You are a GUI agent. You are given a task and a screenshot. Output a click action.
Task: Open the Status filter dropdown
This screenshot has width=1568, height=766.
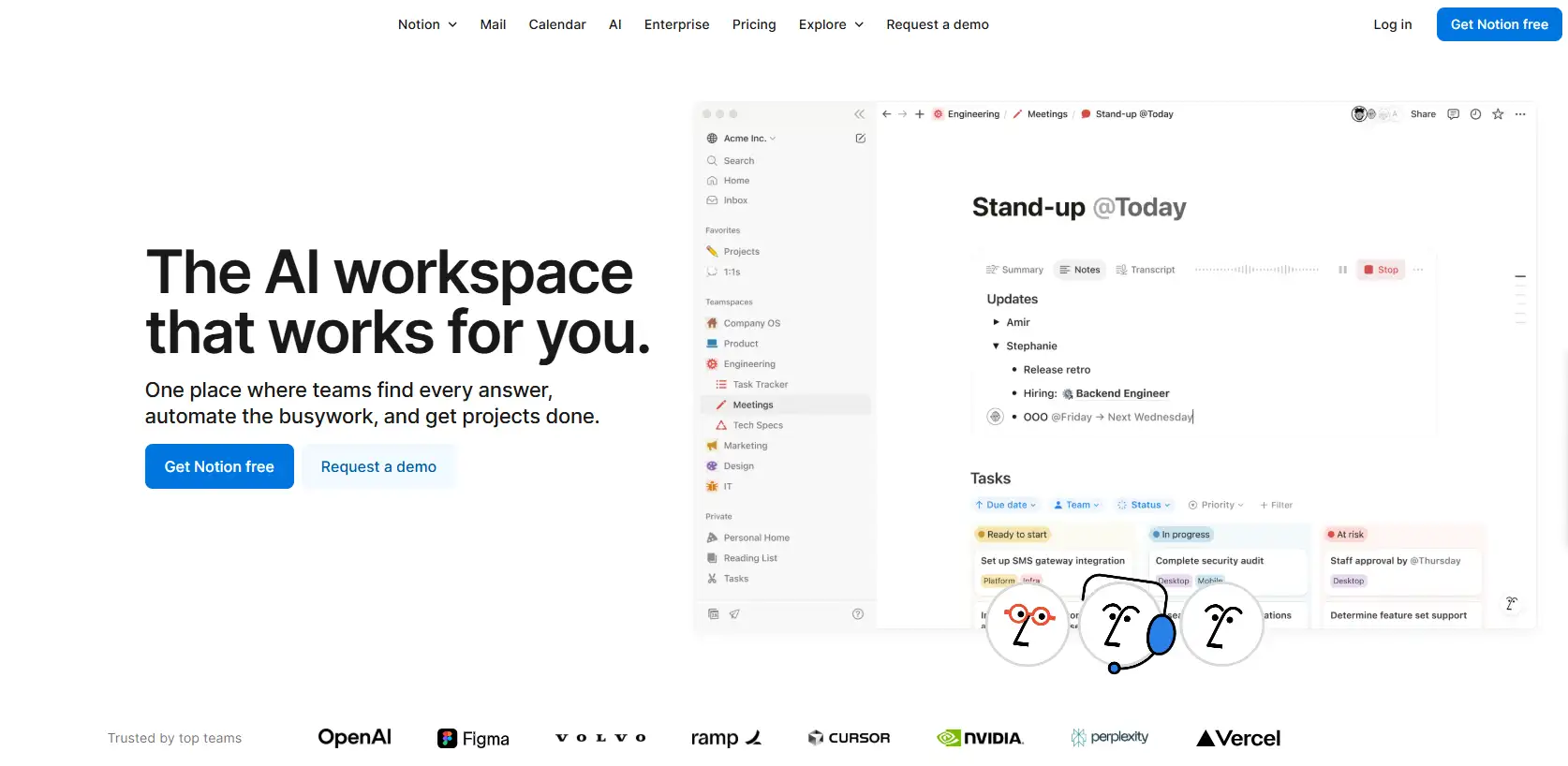tap(1144, 505)
